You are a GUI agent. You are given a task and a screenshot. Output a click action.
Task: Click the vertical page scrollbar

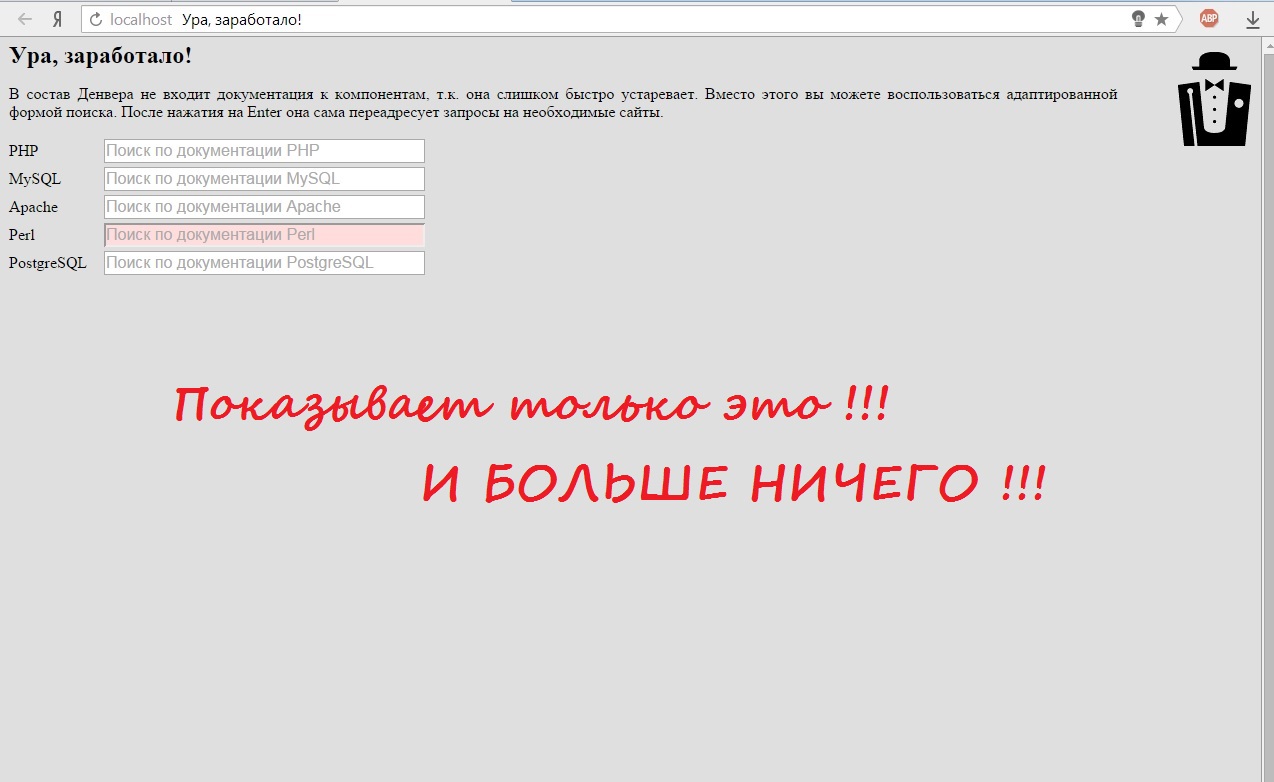(x=1269, y=410)
